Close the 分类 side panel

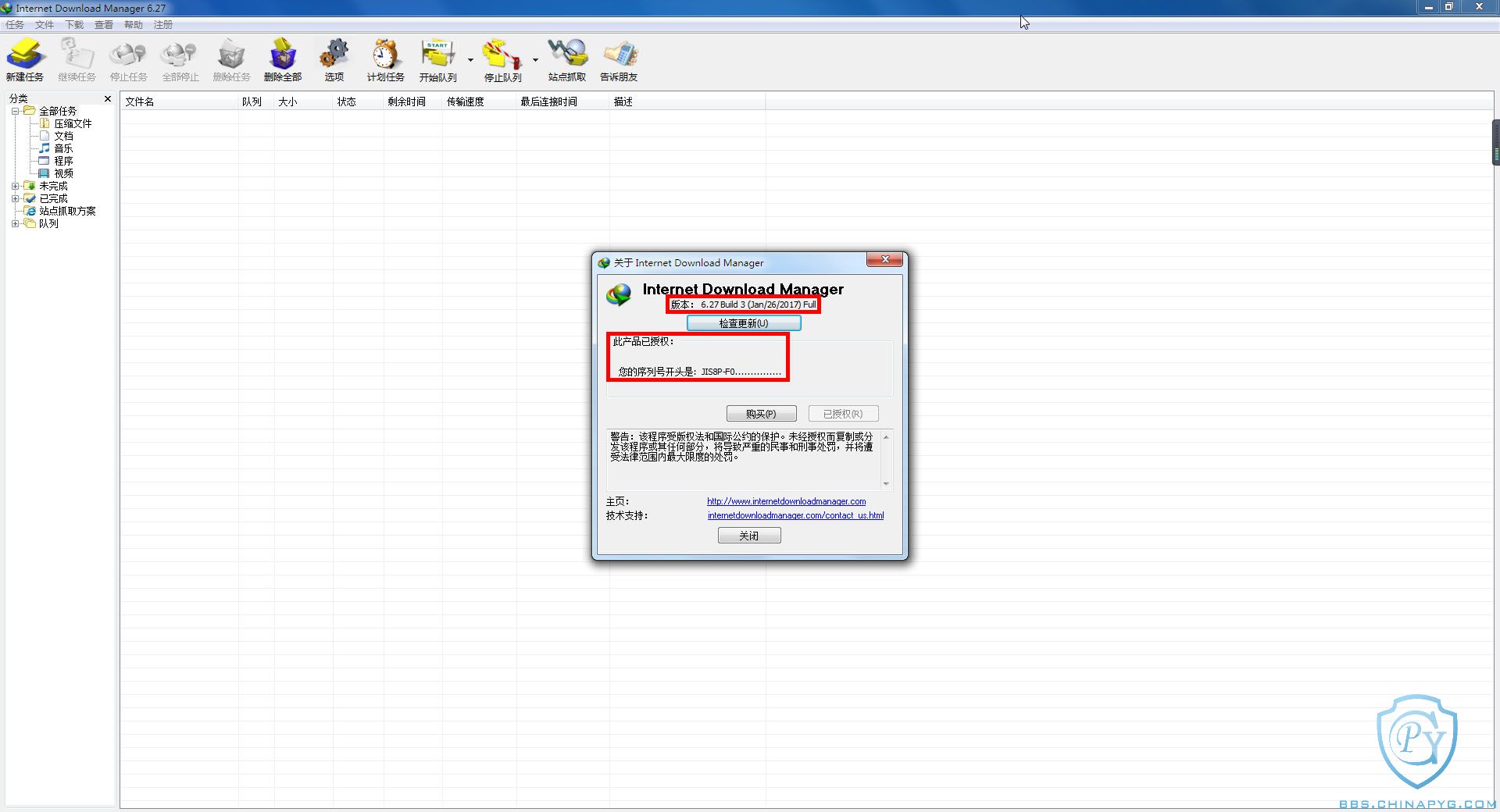pos(108,98)
